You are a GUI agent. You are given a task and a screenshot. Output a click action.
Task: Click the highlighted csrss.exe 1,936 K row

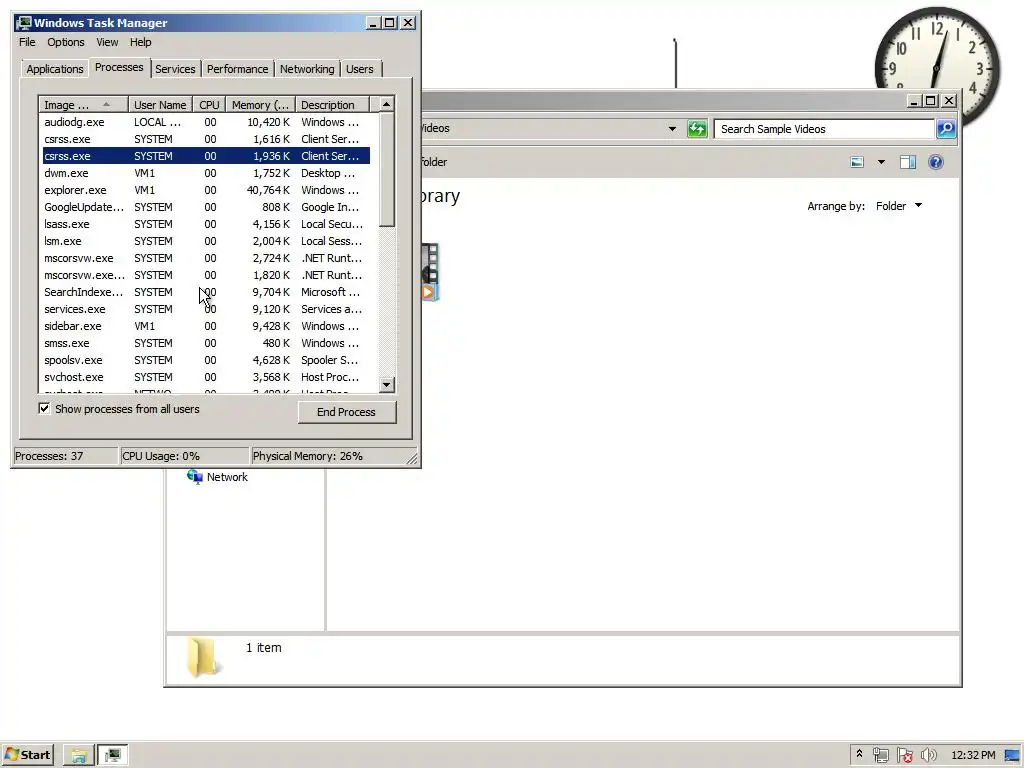pyautogui.click(x=204, y=156)
